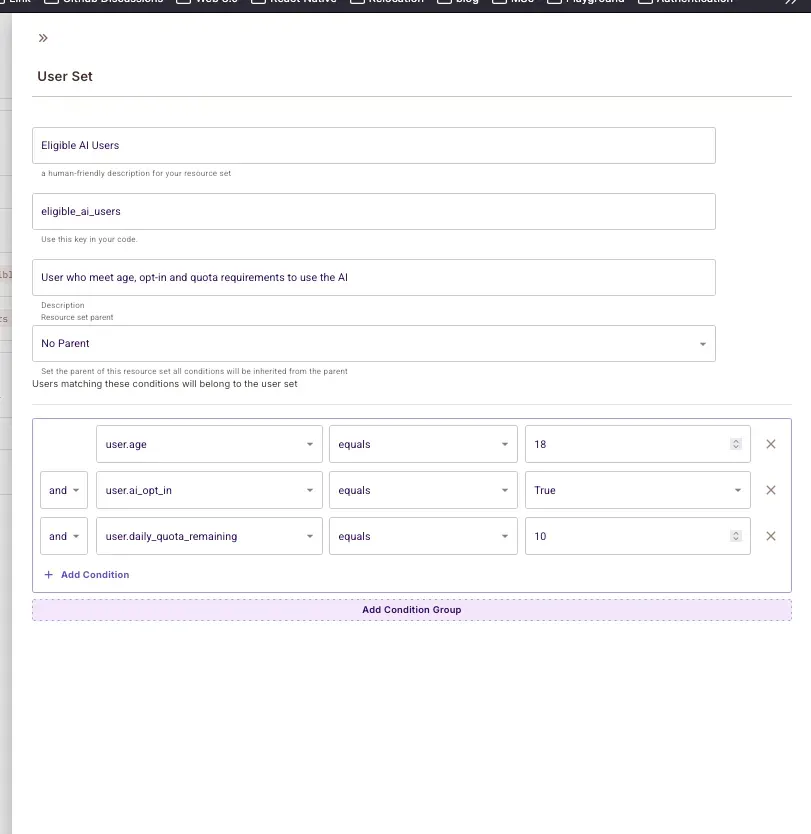Edit the user set description field
The height and width of the screenshot is (834, 811).
tap(373, 277)
